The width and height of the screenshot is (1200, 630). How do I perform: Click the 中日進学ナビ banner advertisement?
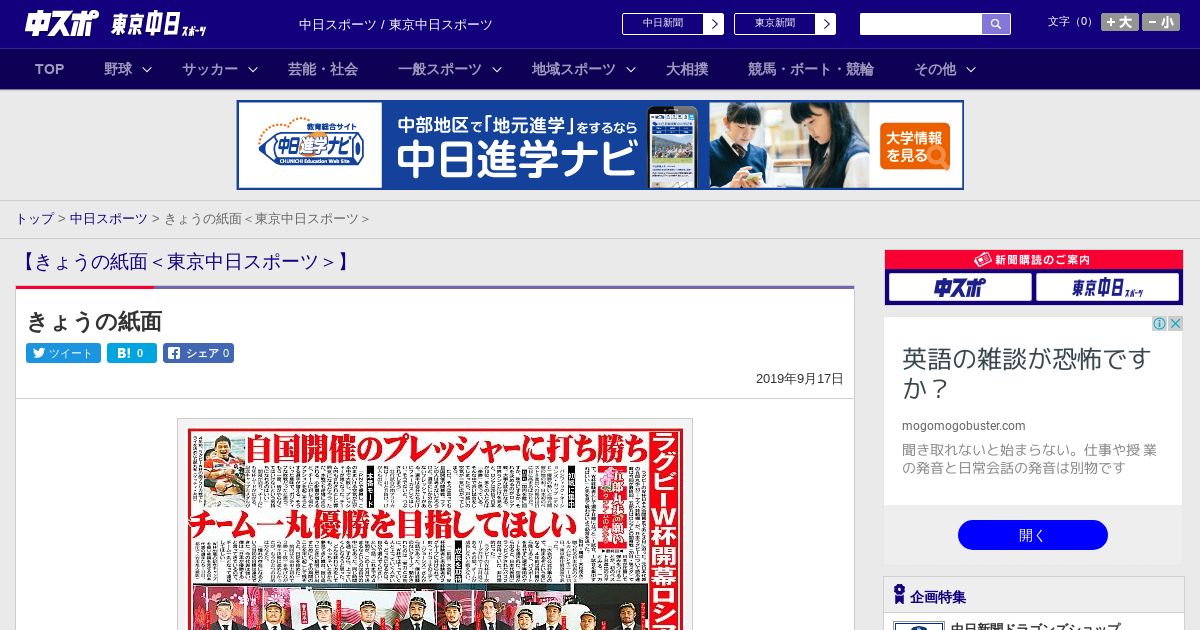tap(600, 145)
